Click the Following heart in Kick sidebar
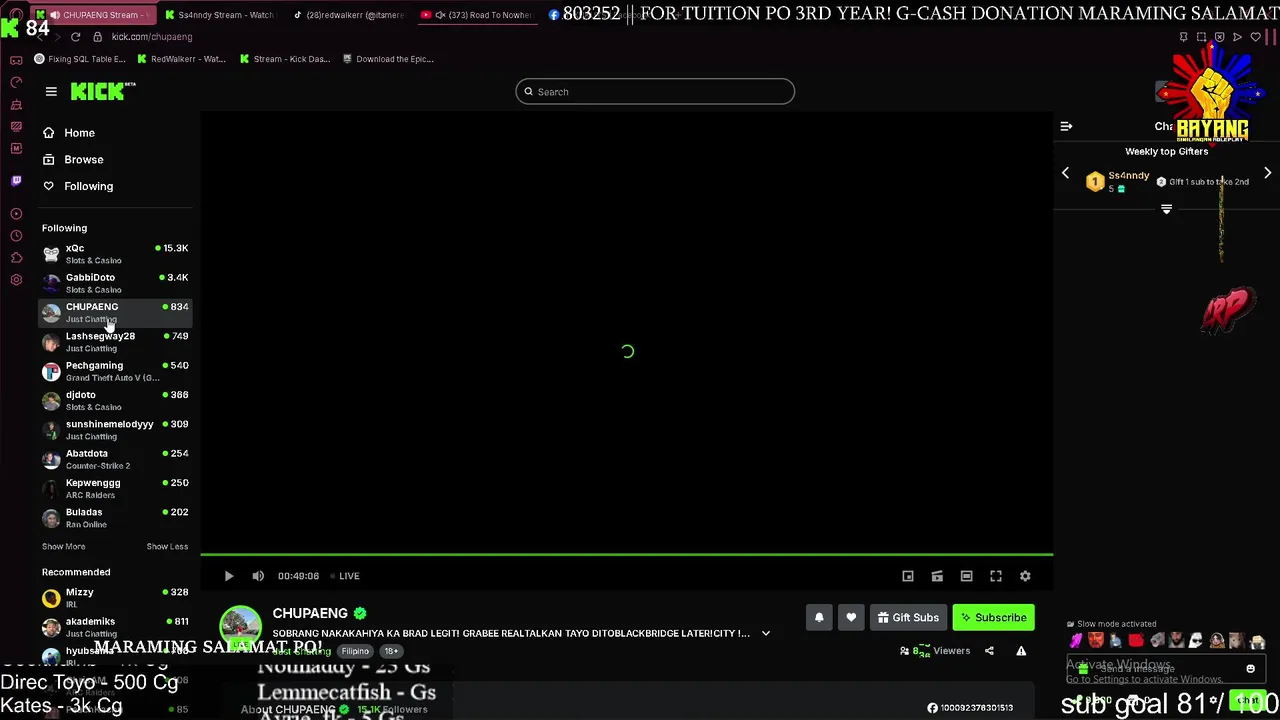The width and height of the screenshot is (1280, 720). [x=48, y=186]
